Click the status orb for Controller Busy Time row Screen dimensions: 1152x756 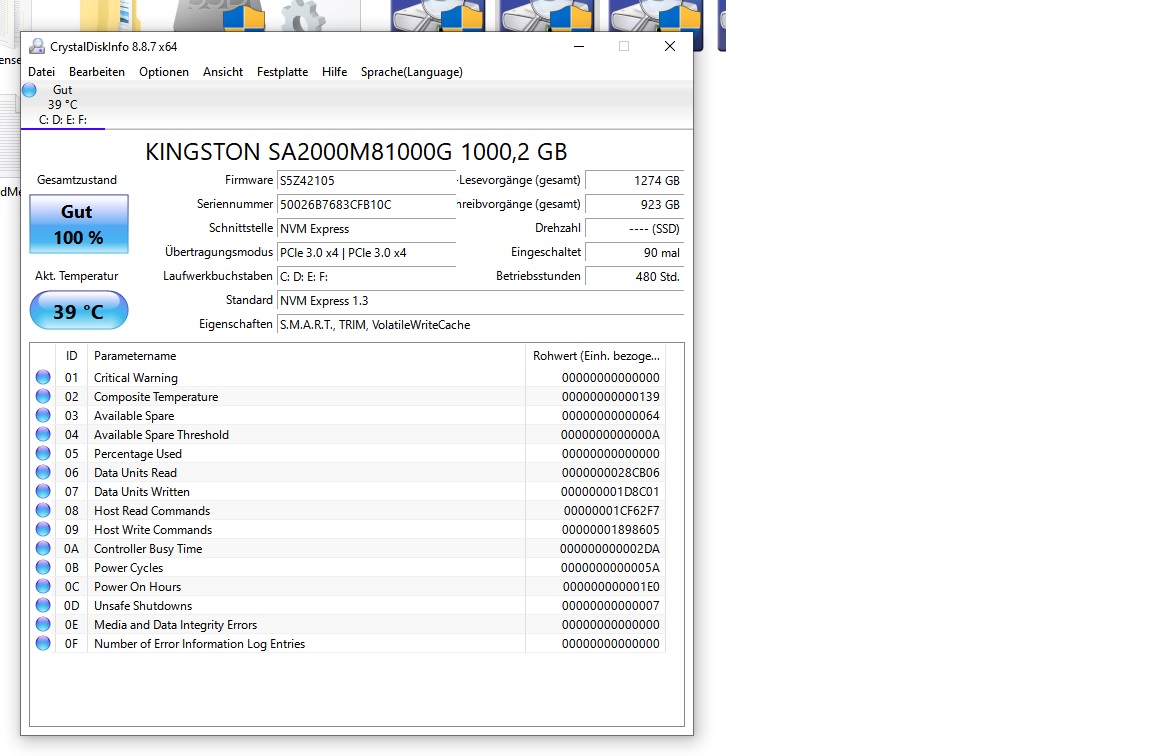tap(43, 549)
